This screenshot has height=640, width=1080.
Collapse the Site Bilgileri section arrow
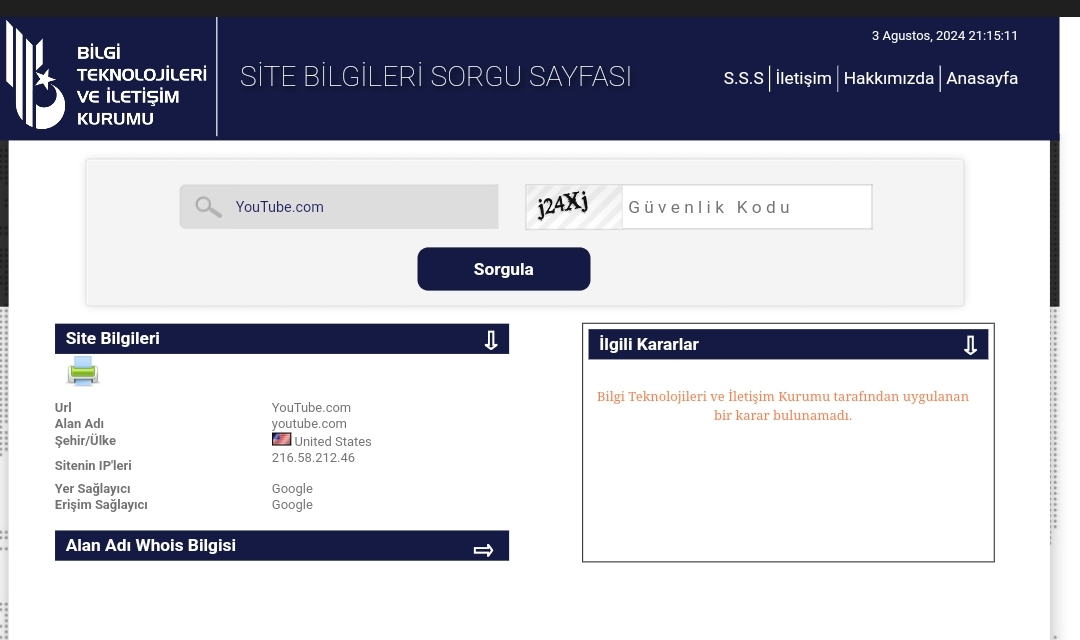(490, 340)
